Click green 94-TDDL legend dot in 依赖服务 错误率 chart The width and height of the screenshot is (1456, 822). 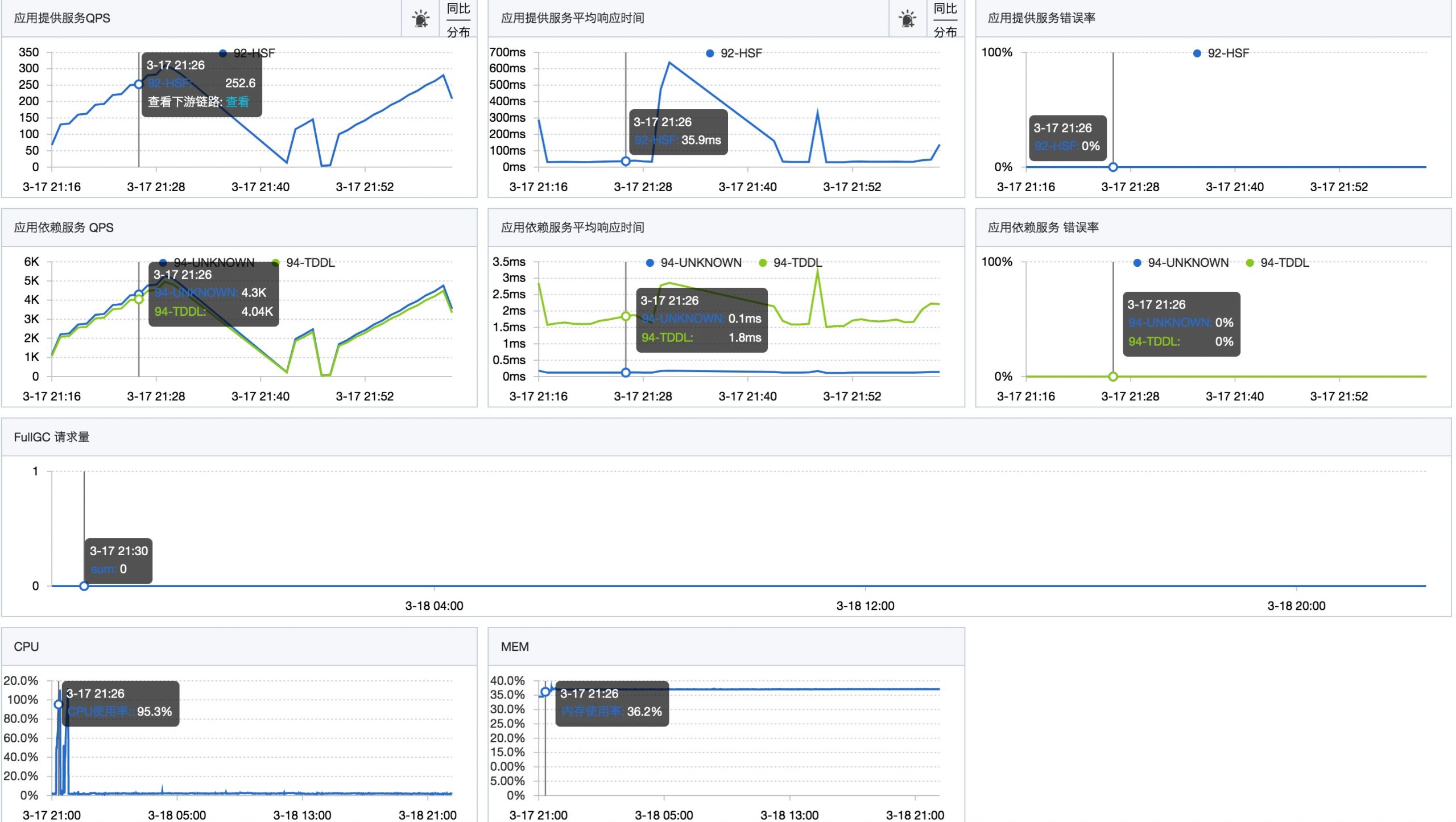pos(1250,263)
